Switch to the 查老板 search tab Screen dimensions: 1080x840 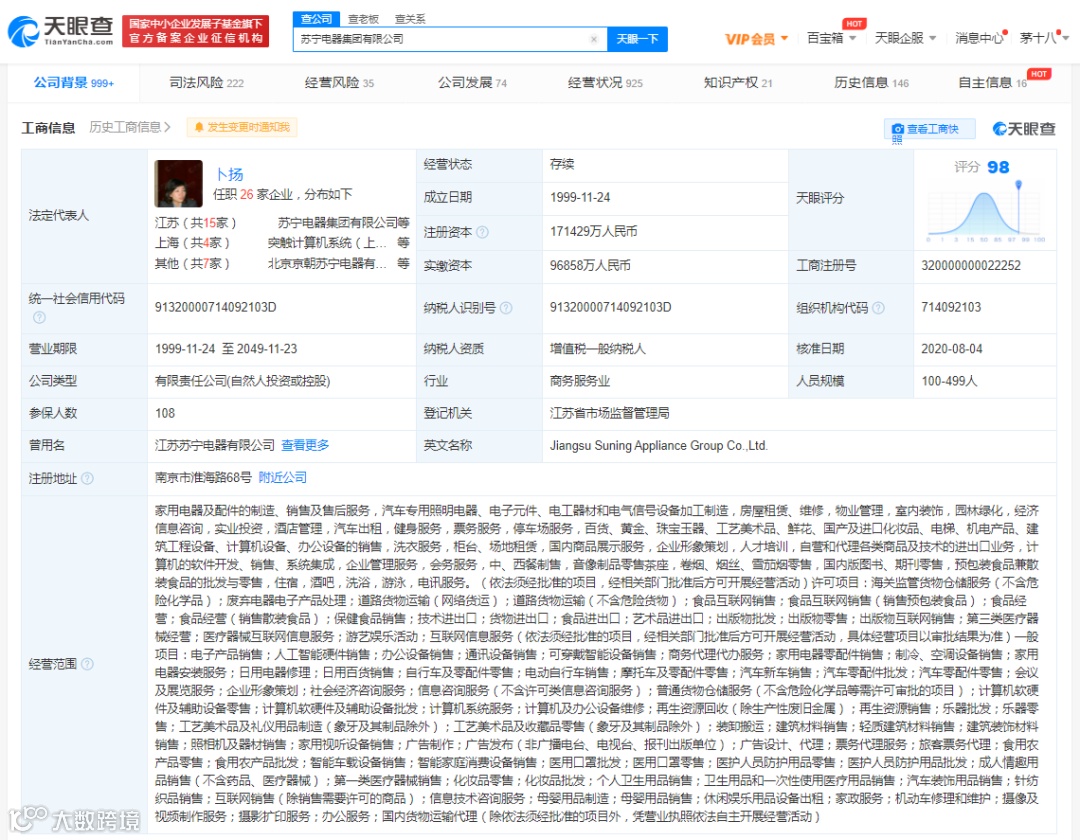pyautogui.click(x=363, y=19)
